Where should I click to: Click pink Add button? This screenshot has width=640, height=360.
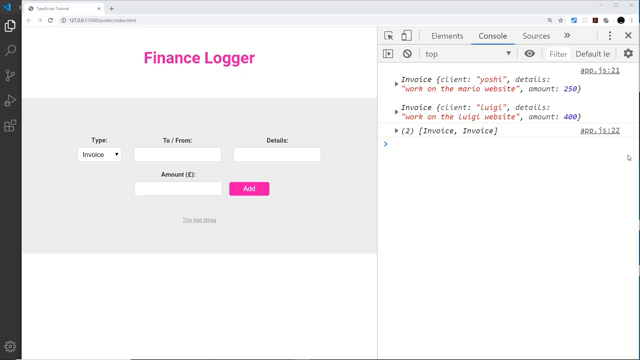click(249, 189)
